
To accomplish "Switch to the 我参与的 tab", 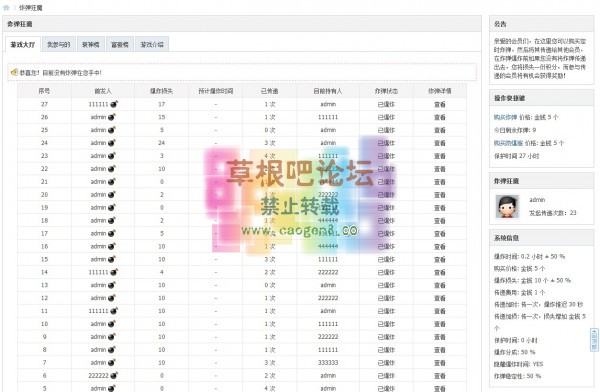I will coord(59,44).
